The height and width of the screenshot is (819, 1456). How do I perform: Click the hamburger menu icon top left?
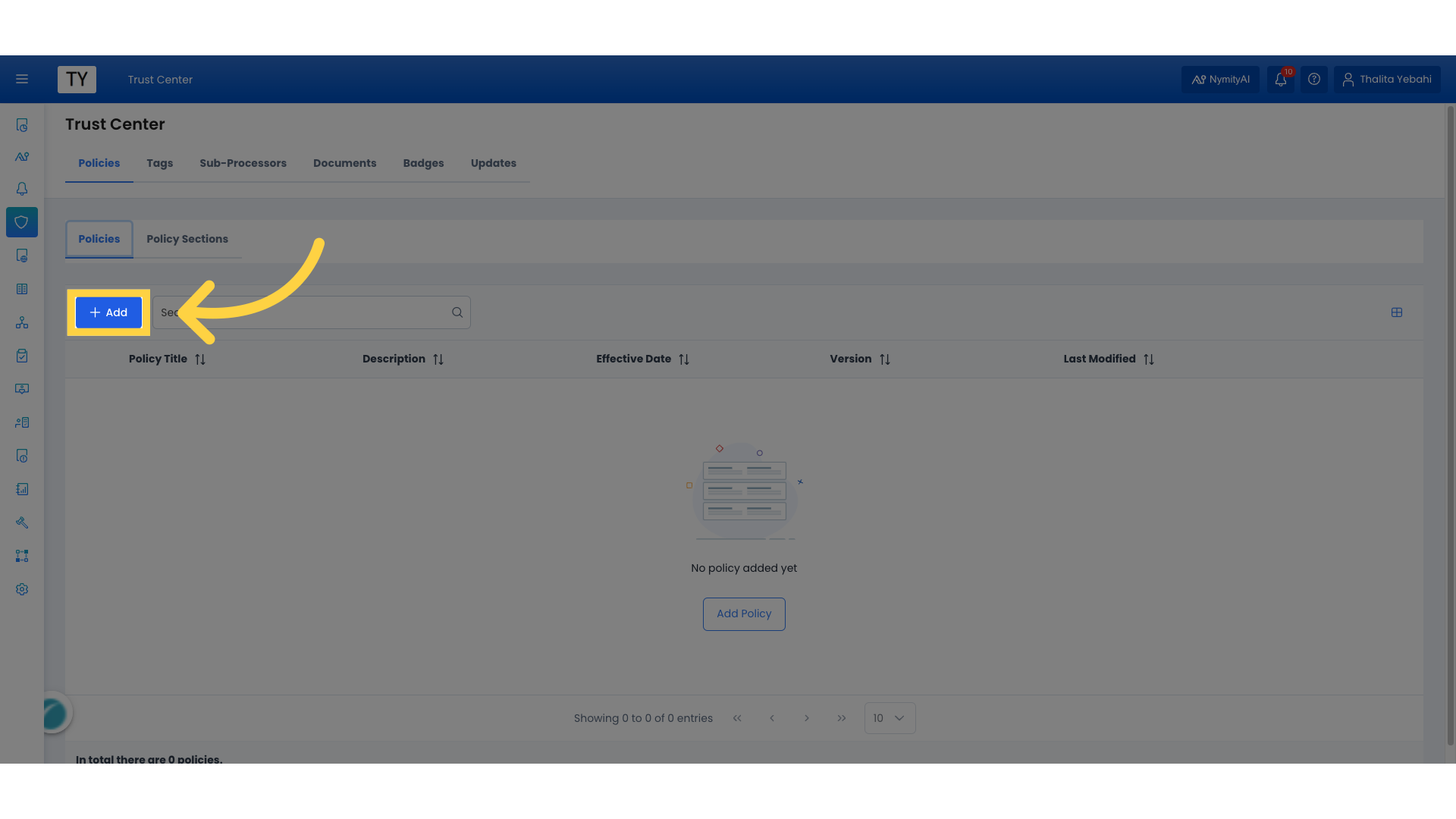(x=22, y=79)
